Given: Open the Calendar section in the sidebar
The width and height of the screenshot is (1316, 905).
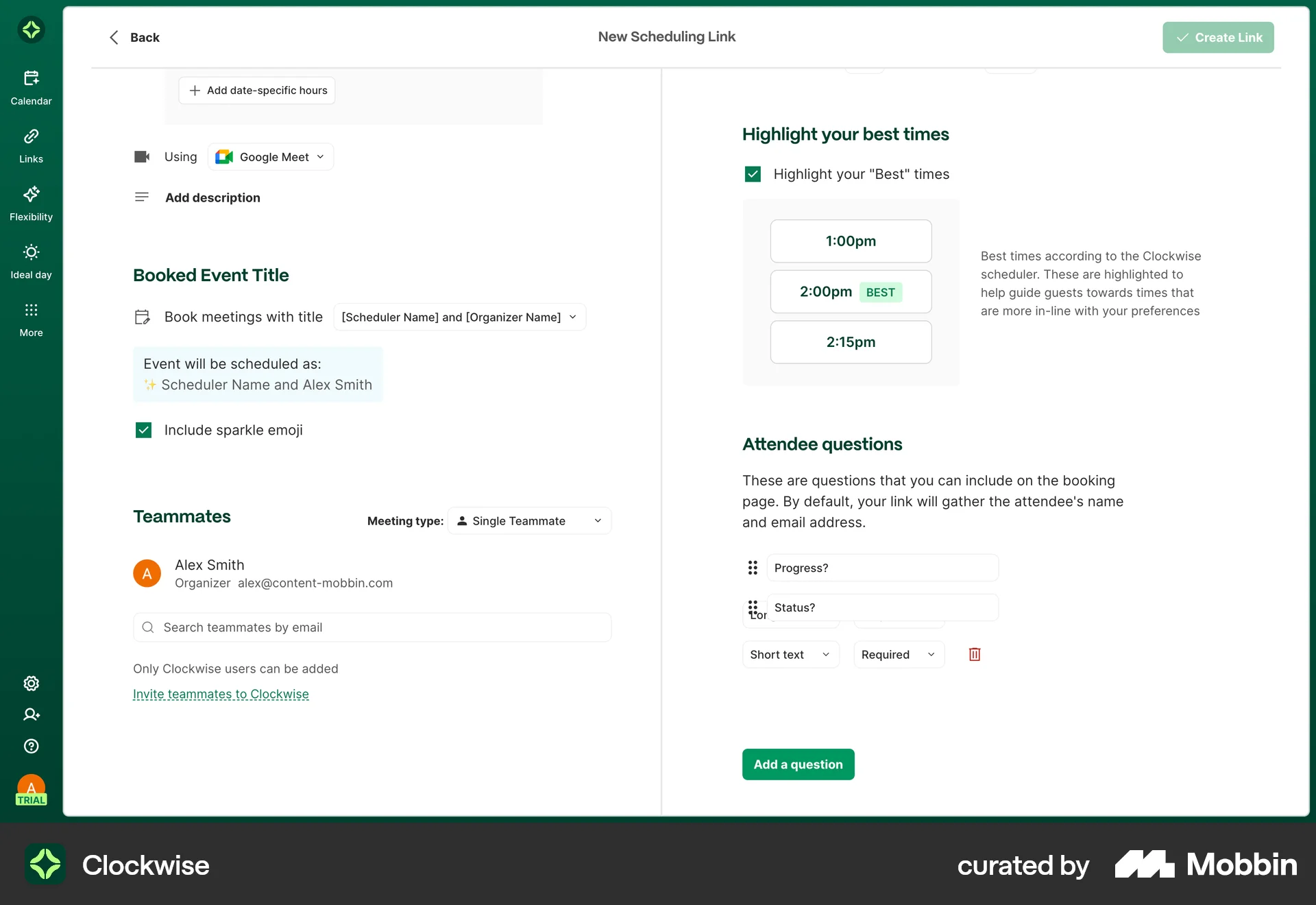Looking at the screenshot, I should (31, 86).
